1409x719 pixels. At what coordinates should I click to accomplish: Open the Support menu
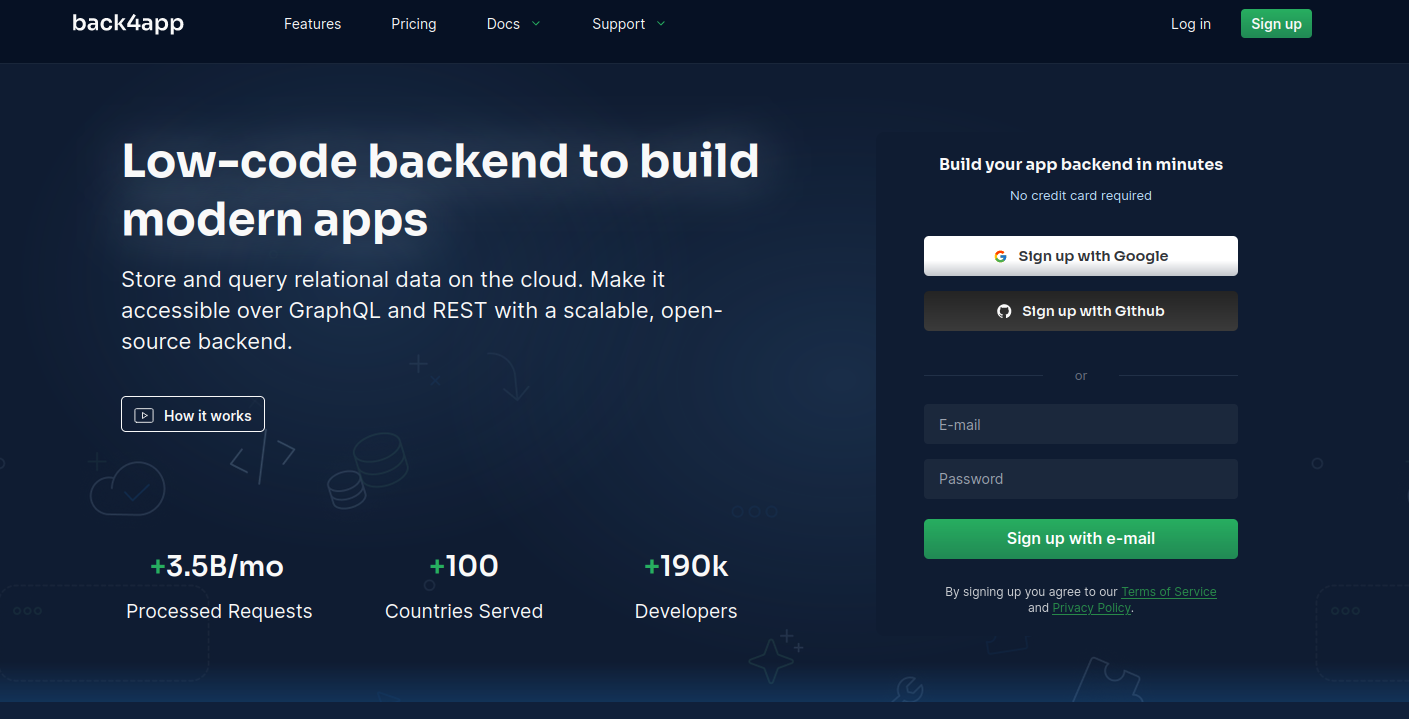click(619, 23)
